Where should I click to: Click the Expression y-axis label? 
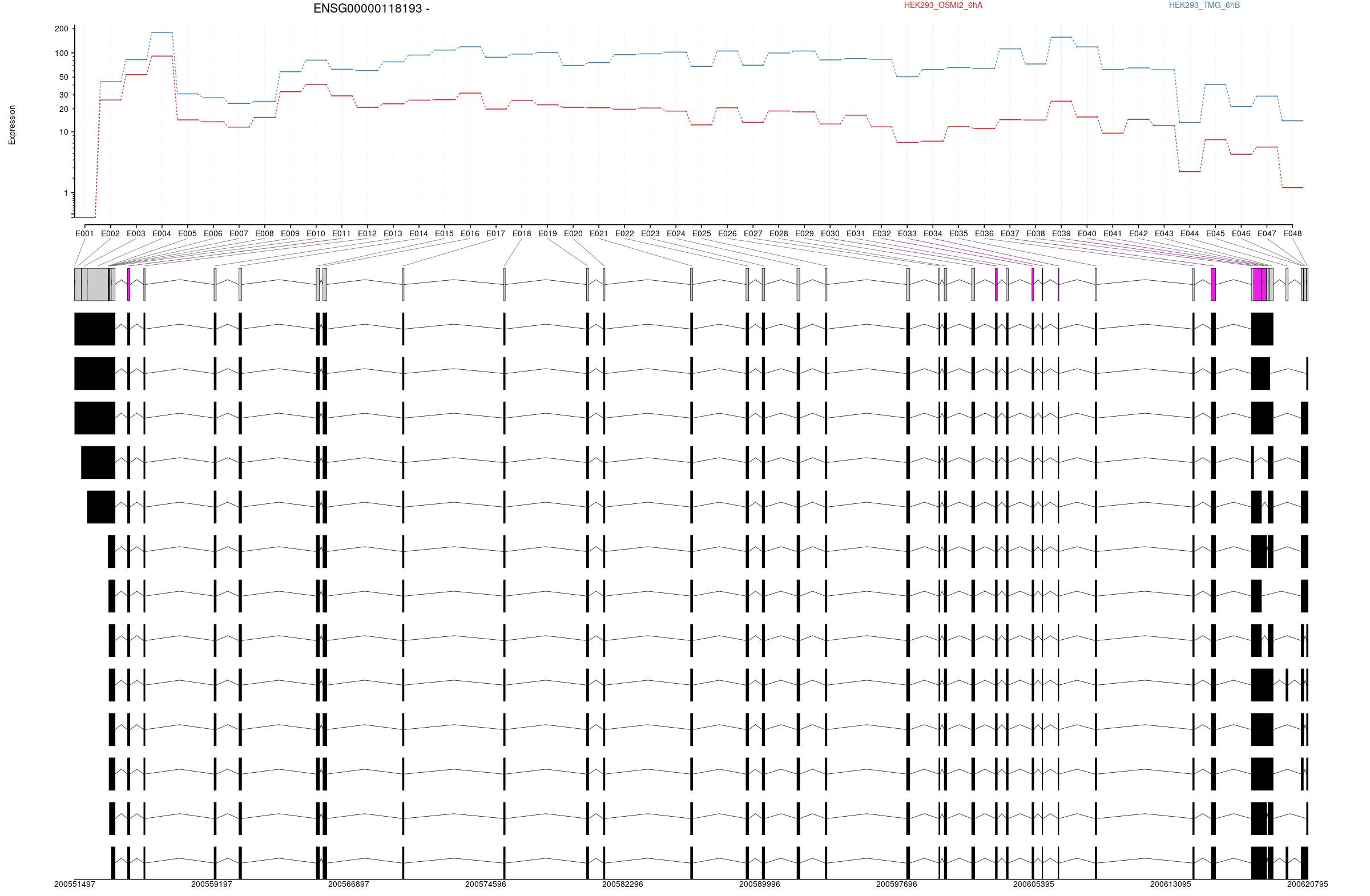[x=12, y=125]
